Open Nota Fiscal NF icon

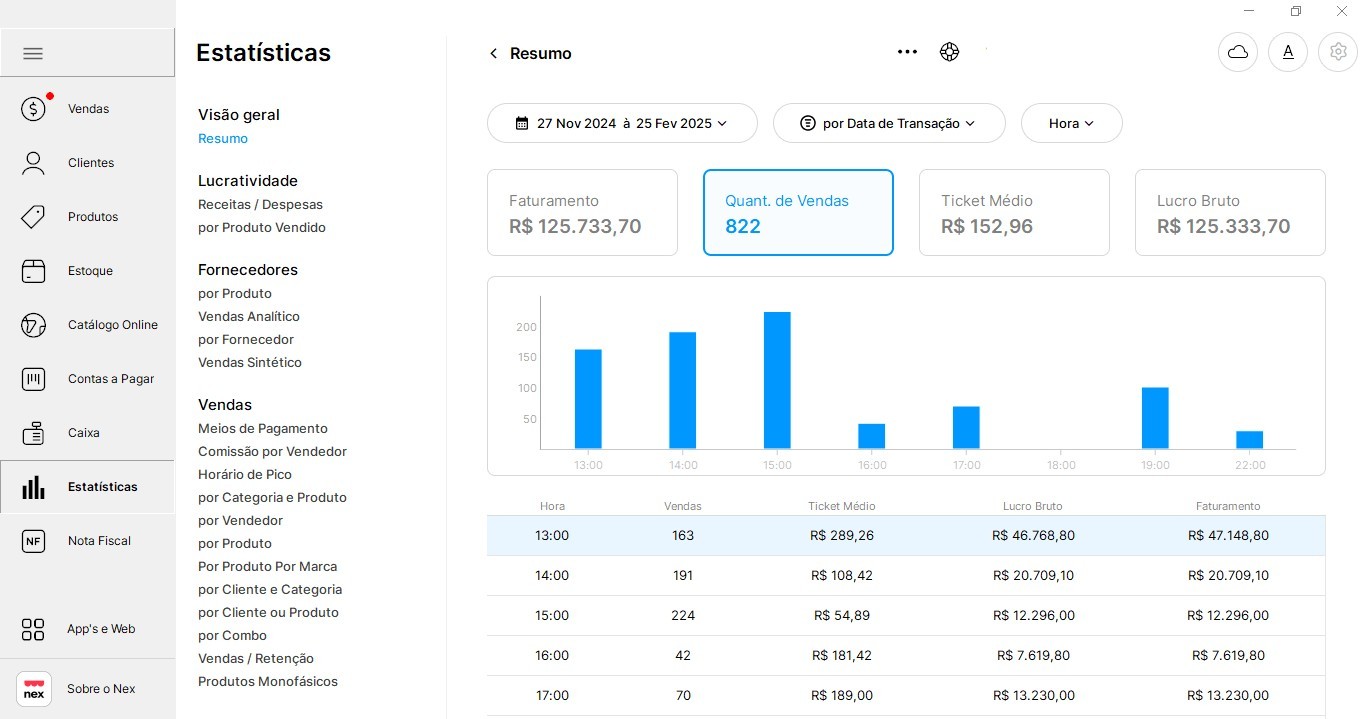[x=33, y=541]
